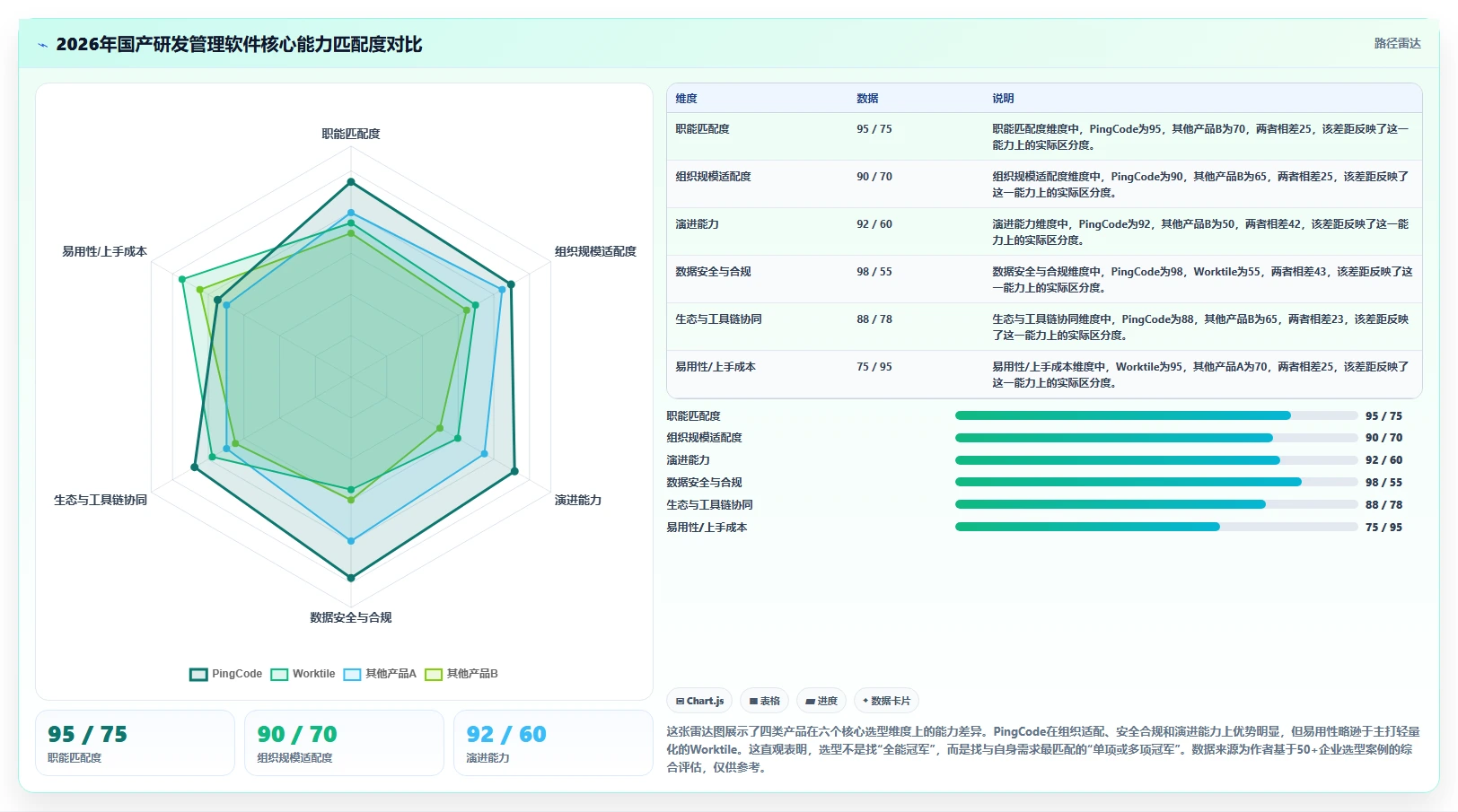
Task: Click table cell value 75 / 95
Action: point(874,367)
